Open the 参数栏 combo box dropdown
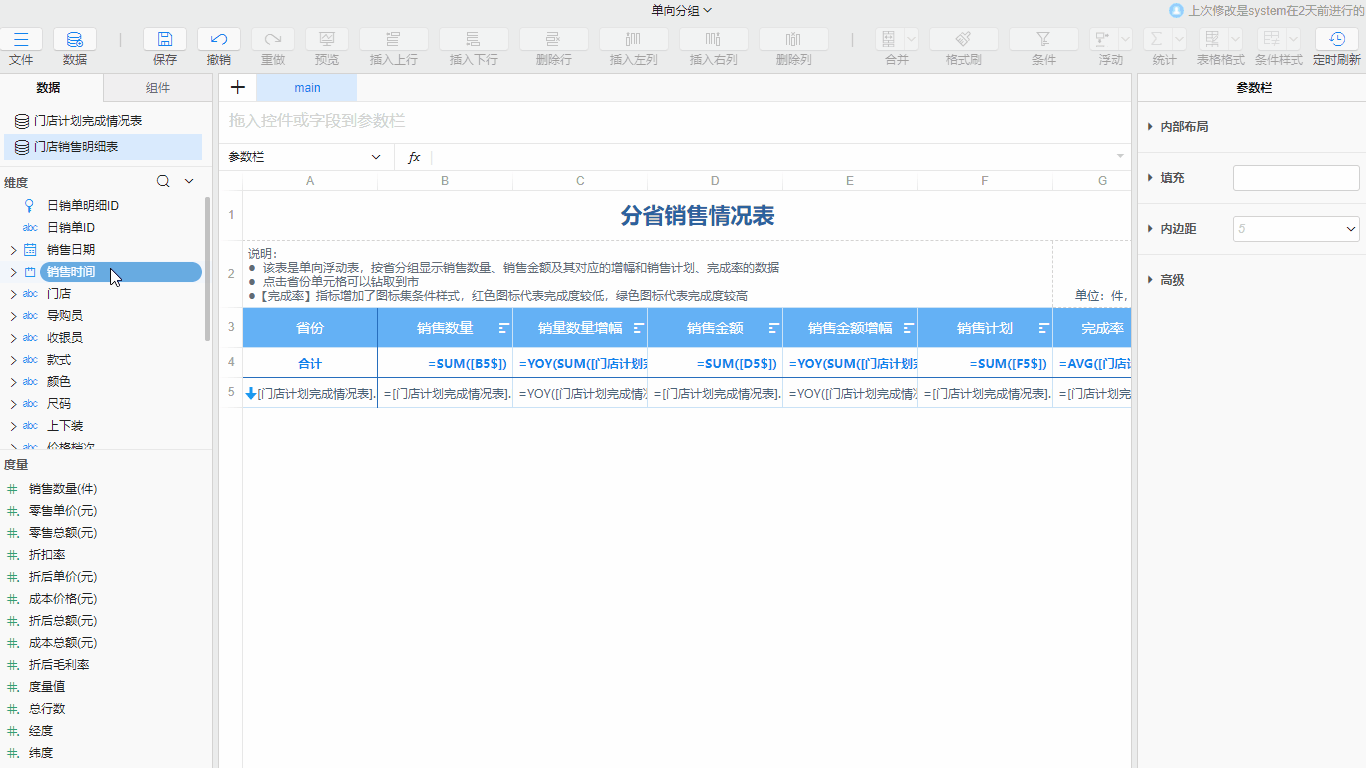Image resolution: width=1366 pixels, height=768 pixels. [376, 157]
